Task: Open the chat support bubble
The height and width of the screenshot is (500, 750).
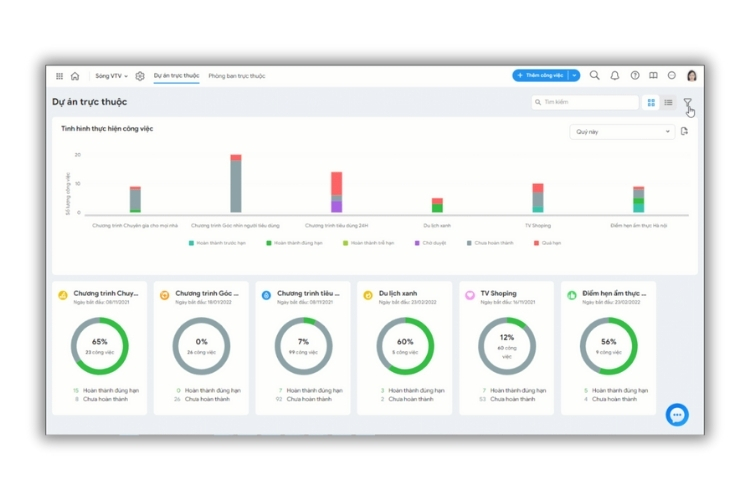Action: 677,414
